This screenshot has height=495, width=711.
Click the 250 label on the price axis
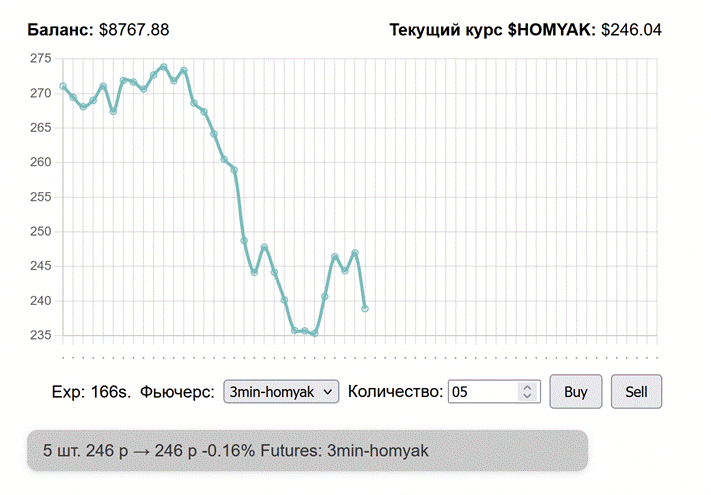(41, 231)
